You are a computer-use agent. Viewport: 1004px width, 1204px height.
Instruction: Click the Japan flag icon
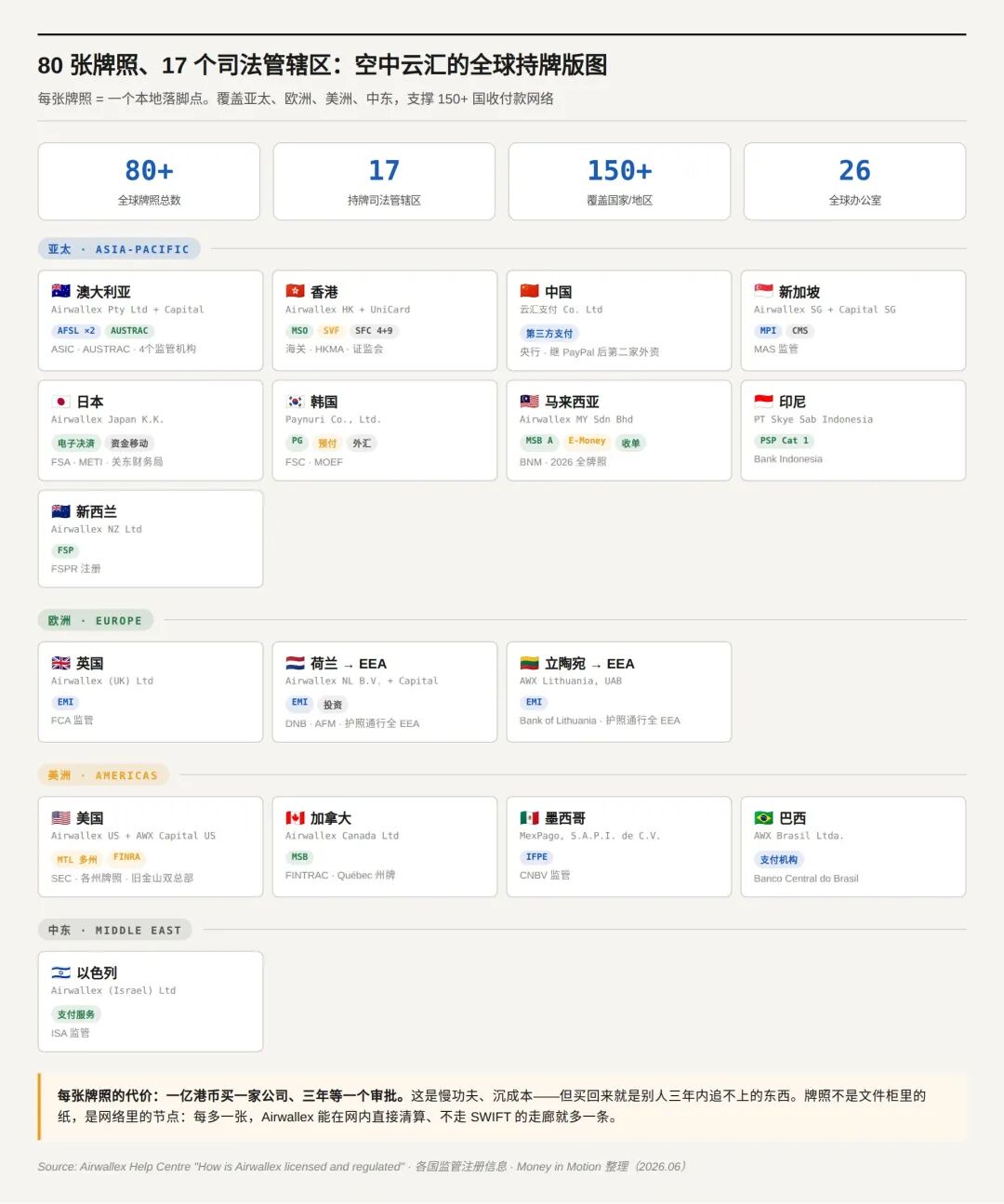(x=60, y=401)
